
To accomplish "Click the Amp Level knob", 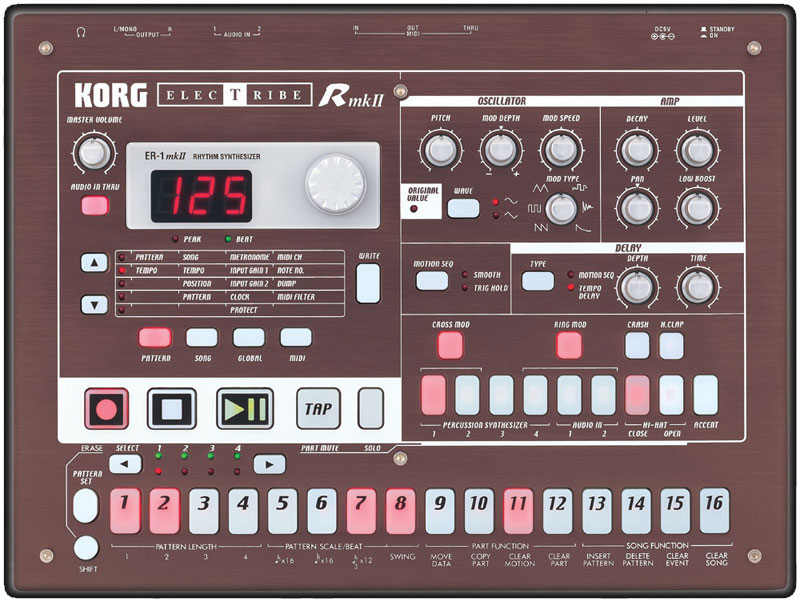I will coord(697,150).
